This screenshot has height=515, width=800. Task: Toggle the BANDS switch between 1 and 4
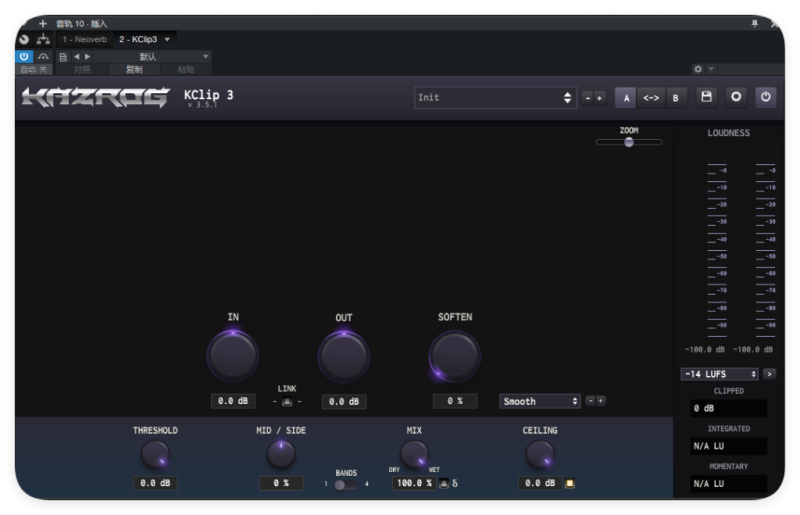pyautogui.click(x=344, y=485)
